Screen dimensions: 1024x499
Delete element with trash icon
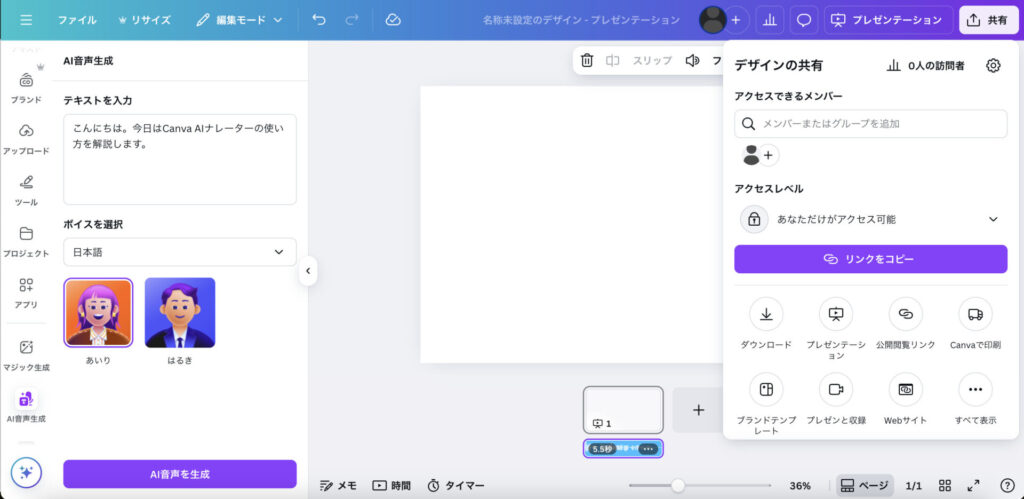click(x=587, y=61)
